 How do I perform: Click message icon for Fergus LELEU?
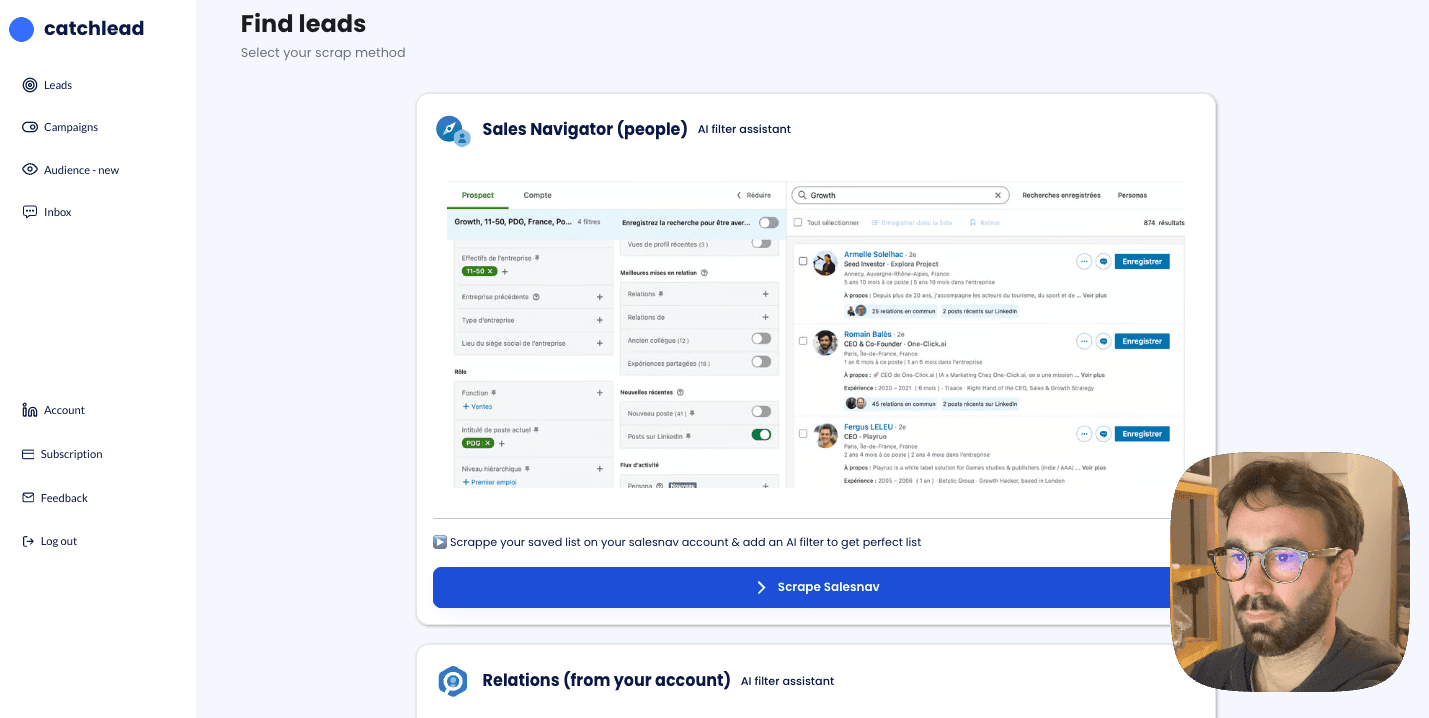point(1104,434)
